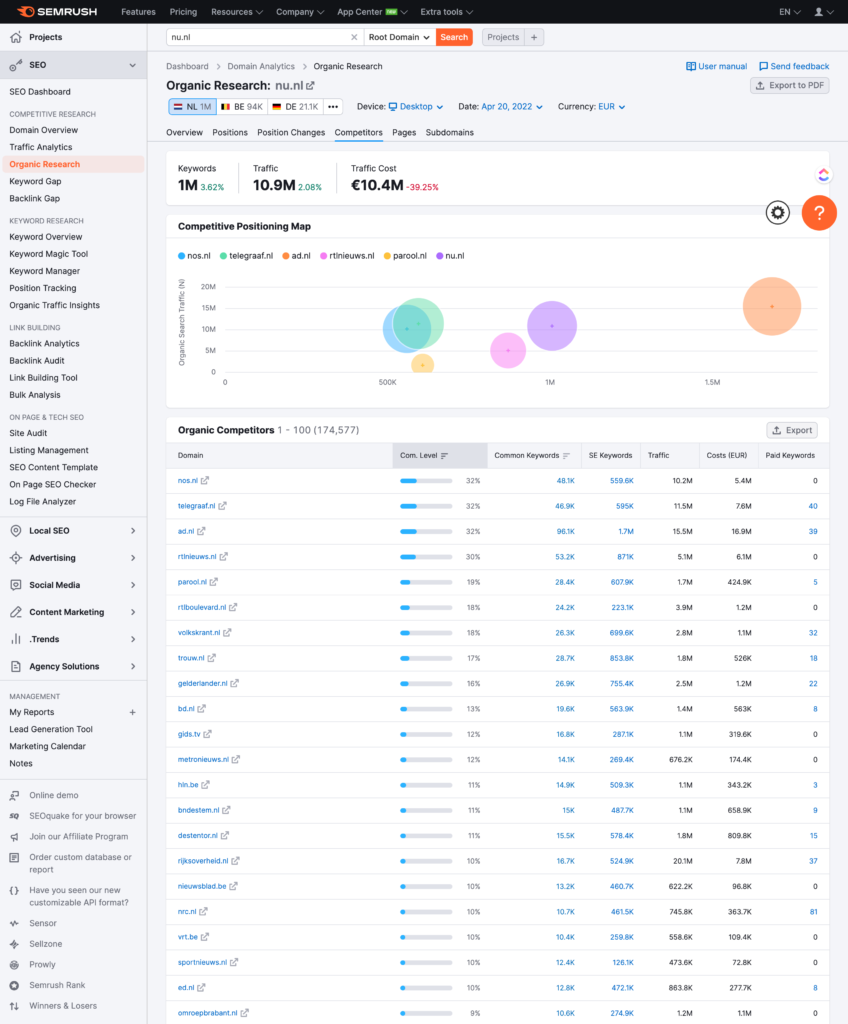The image size is (848, 1024).
Task: Click the Agency Solutions document icon
Action: point(16,666)
